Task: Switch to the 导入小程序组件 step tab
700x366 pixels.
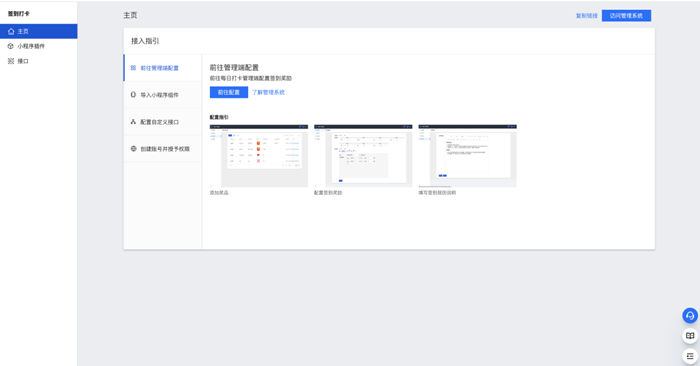Action: coord(162,95)
